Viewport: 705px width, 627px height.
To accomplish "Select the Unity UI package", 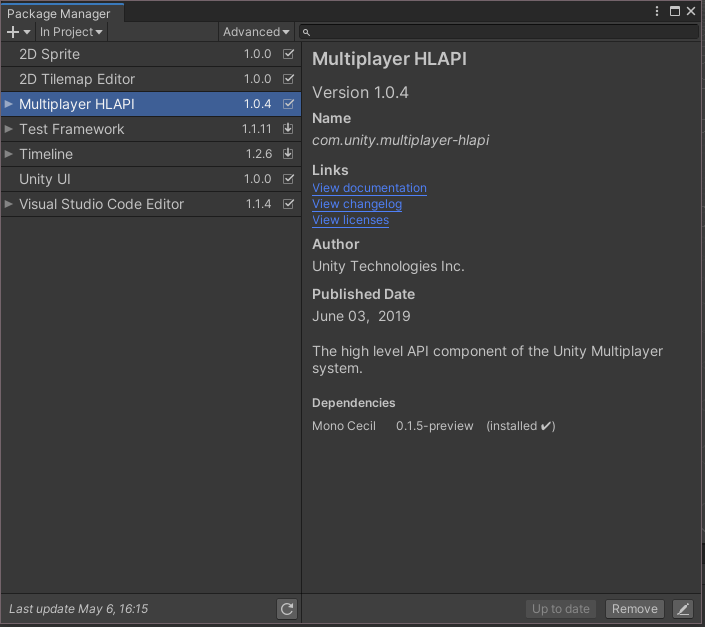I will (151, 179).
